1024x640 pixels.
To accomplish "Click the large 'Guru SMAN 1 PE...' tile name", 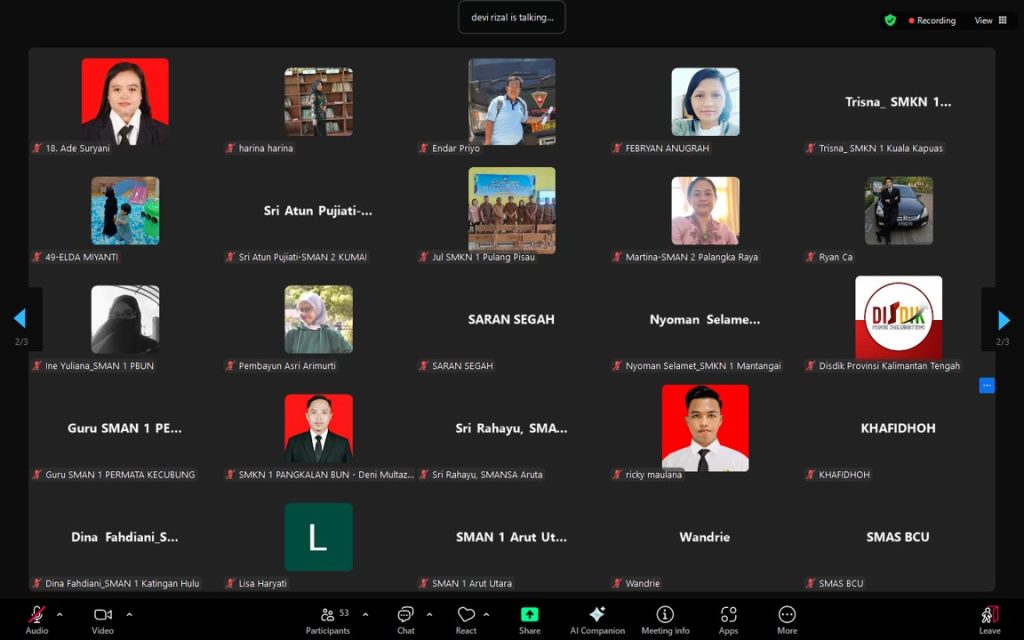I will (125, 428).
